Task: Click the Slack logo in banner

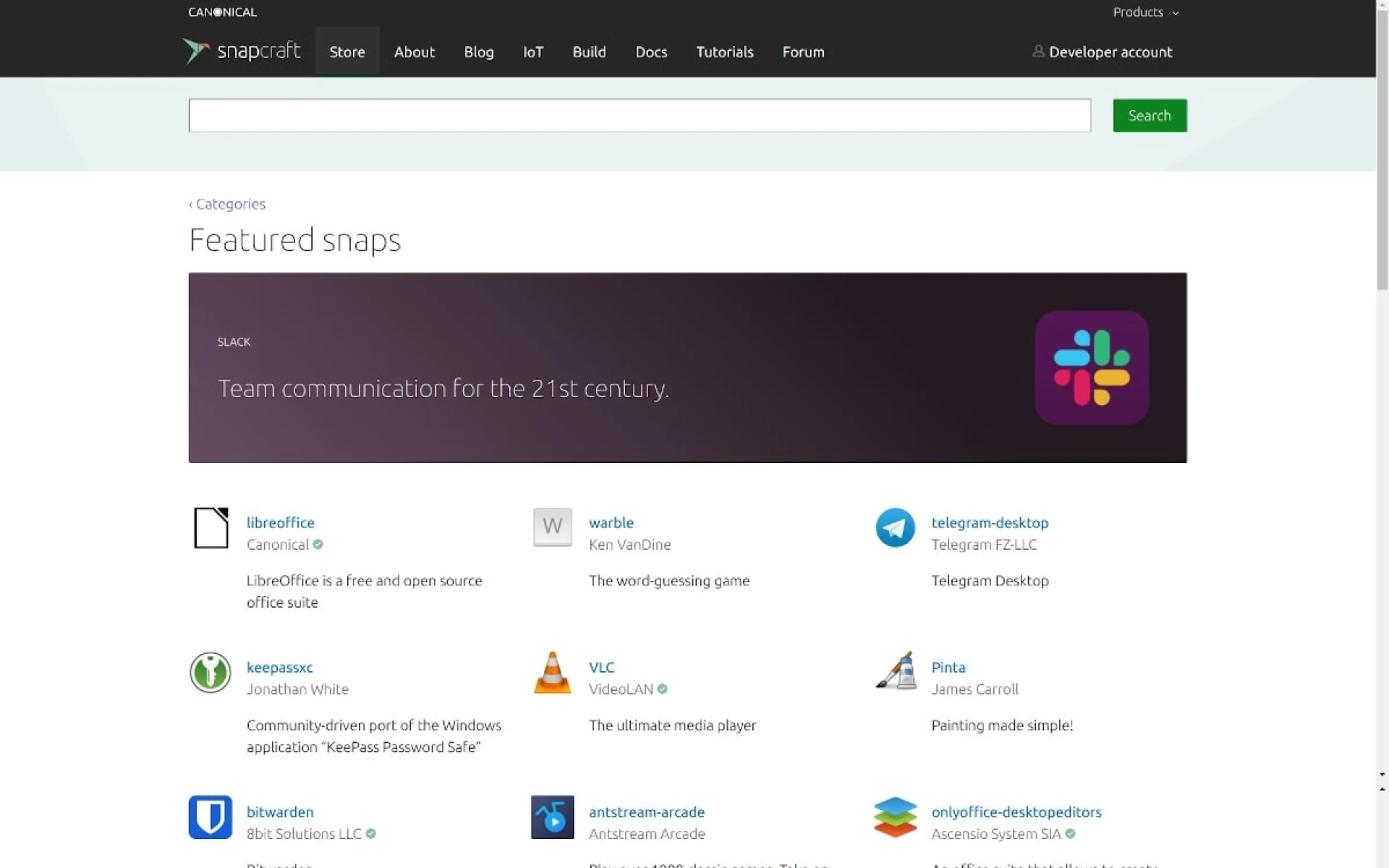Action: 1091,367
